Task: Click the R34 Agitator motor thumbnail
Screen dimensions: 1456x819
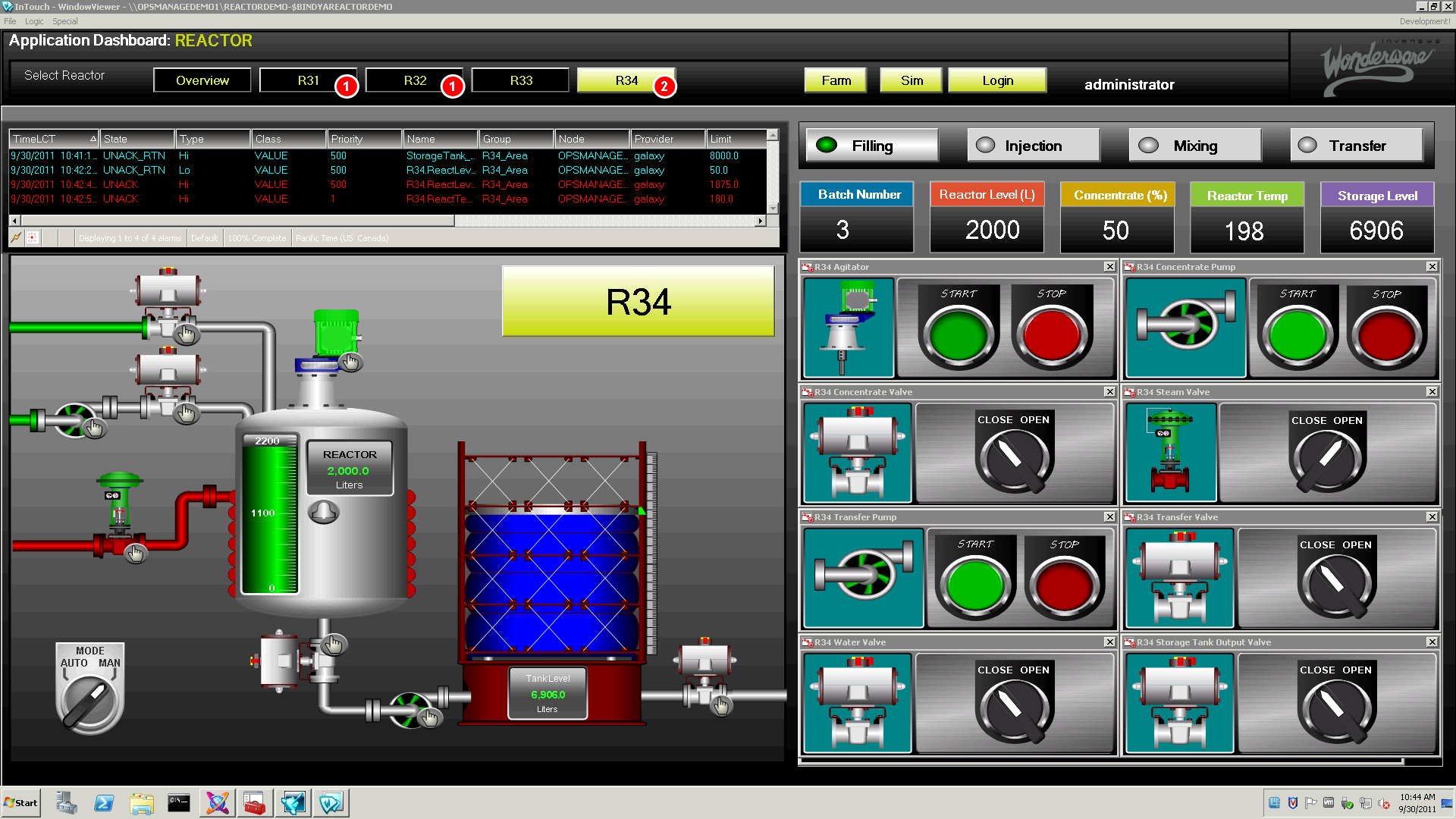Action: tap(849, 328)
